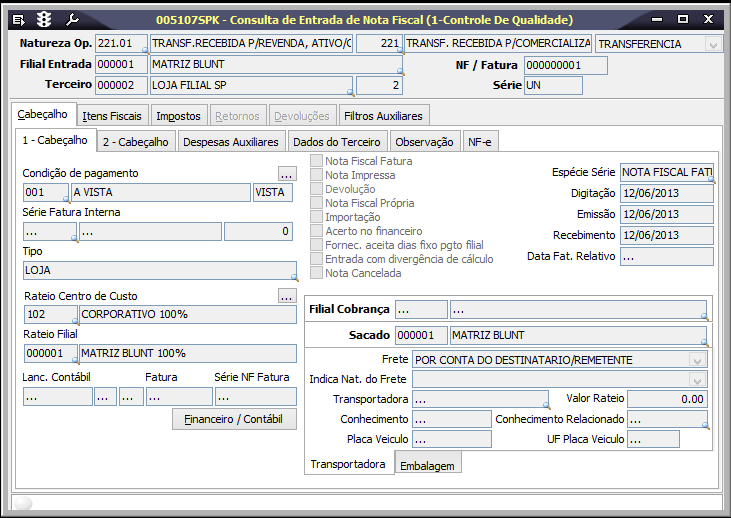Switch to Itens Fiscais tab
Image resolution: width=731 pixels, height=518 pixels.
pos(112,116)
